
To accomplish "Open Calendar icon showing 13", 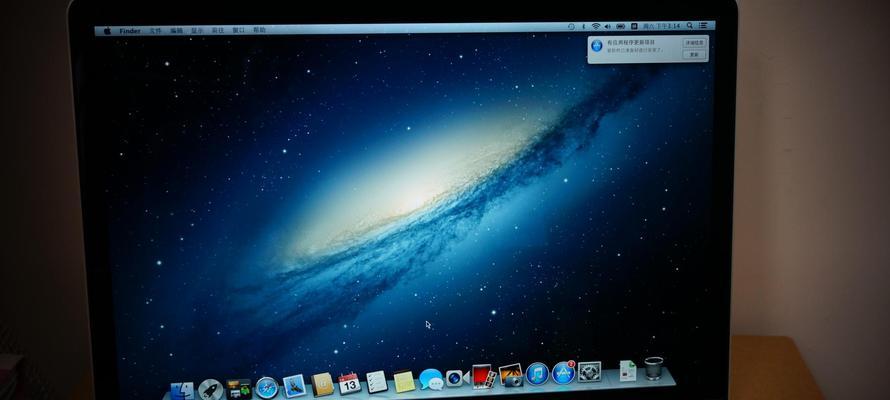I will 349,384.
